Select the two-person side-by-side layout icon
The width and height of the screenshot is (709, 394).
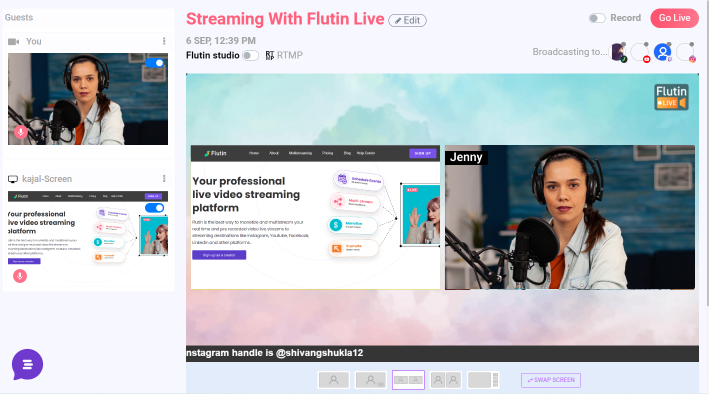coord(445,380)
